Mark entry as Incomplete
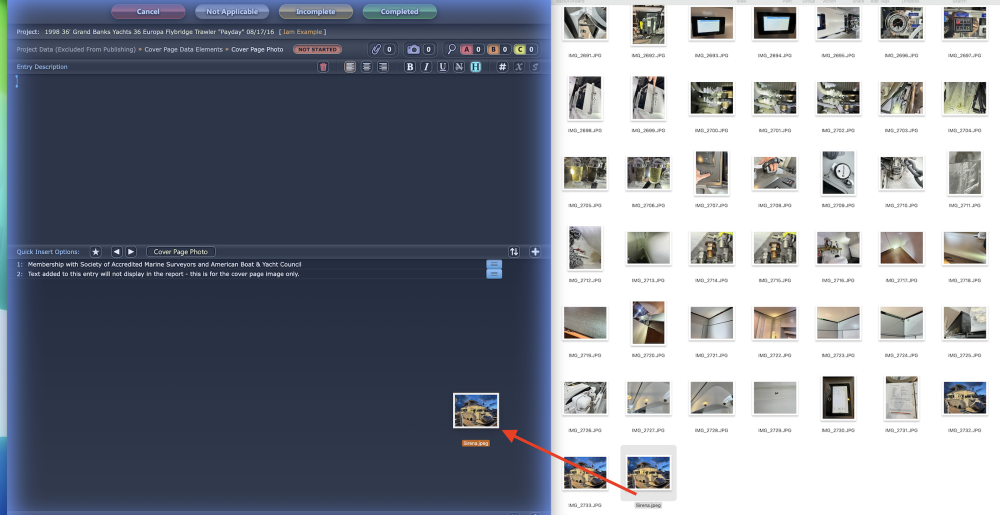The height and width of the screenshot is (515, 1000). coord(316,11)
